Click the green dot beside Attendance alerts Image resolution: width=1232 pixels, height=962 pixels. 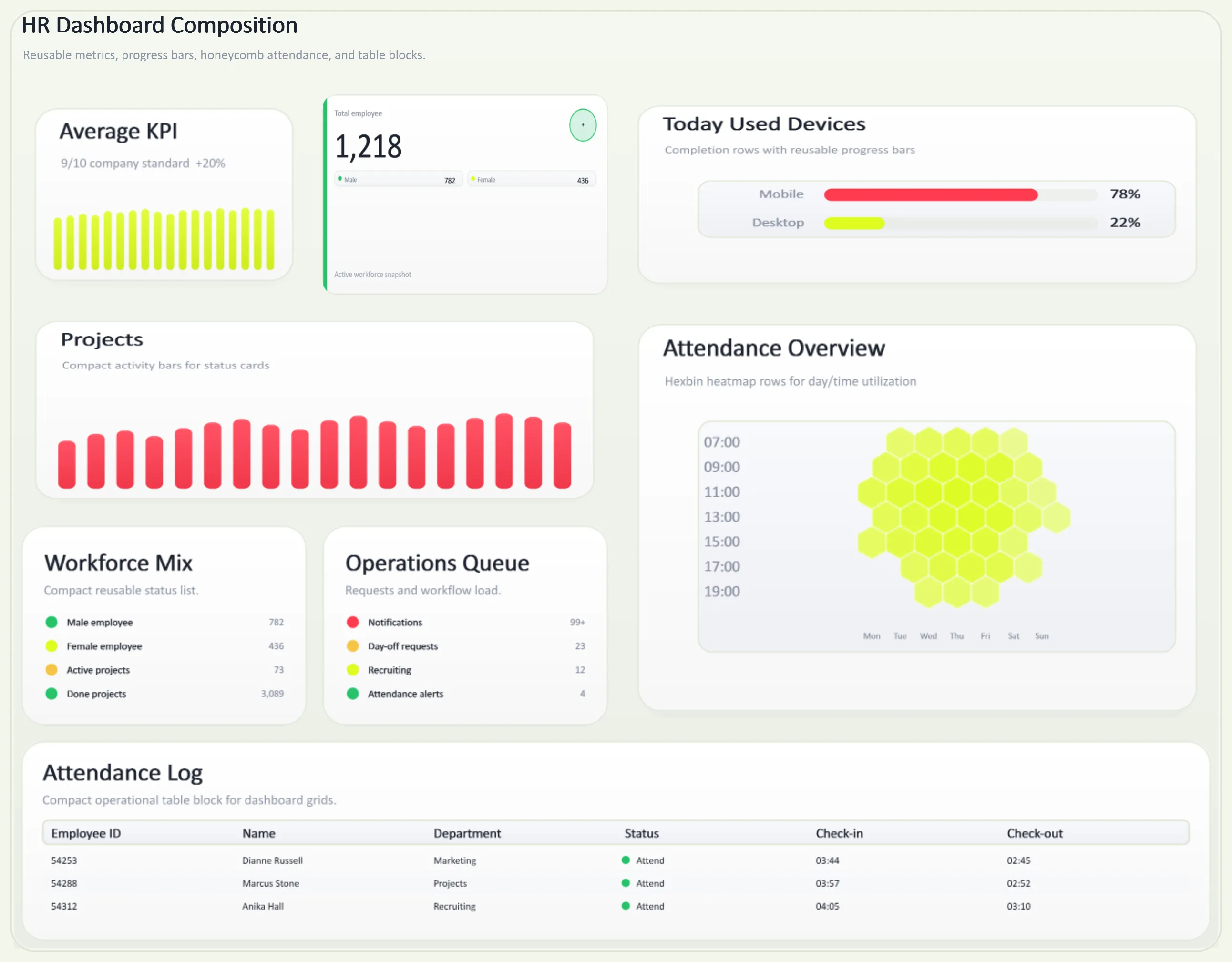click(352, 694)
